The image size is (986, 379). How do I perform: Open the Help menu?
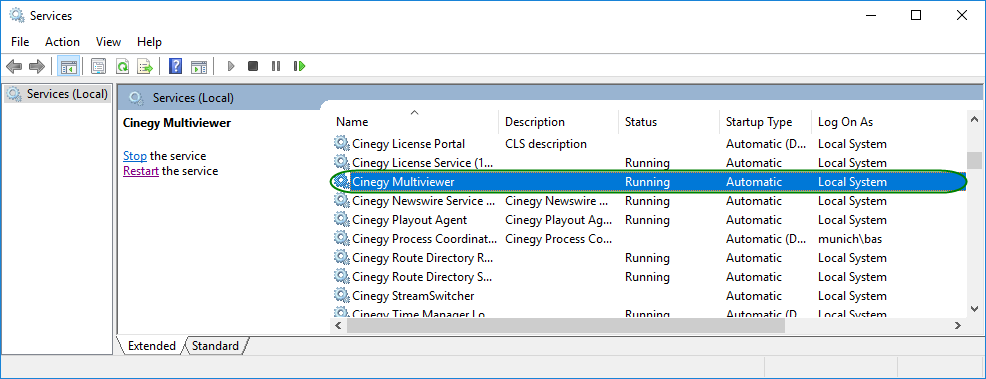point(149,41)
